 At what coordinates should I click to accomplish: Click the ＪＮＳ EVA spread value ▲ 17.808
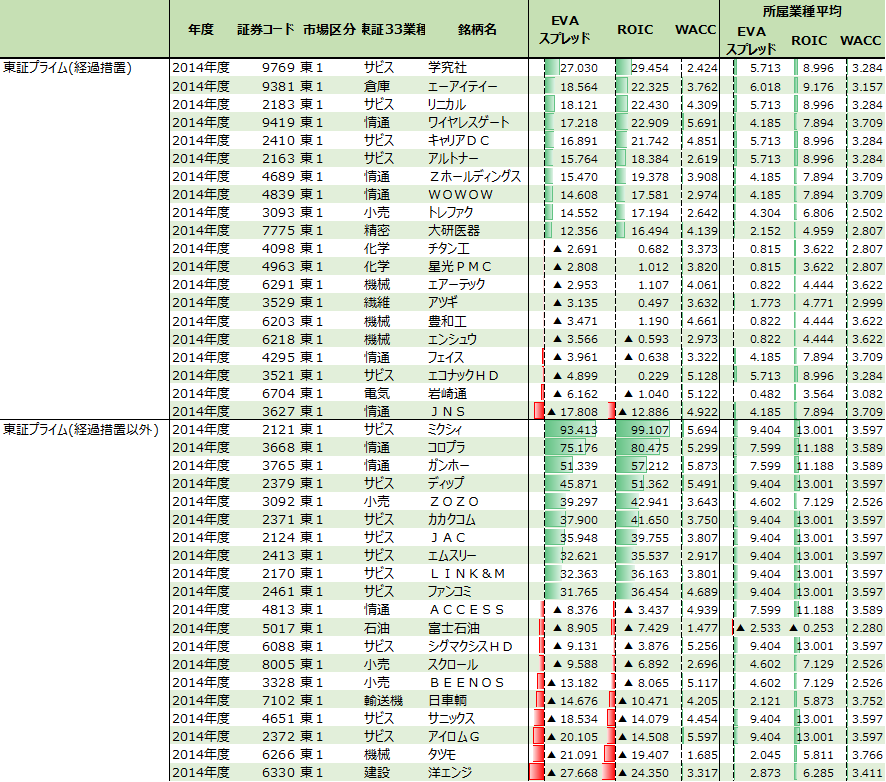573,411
